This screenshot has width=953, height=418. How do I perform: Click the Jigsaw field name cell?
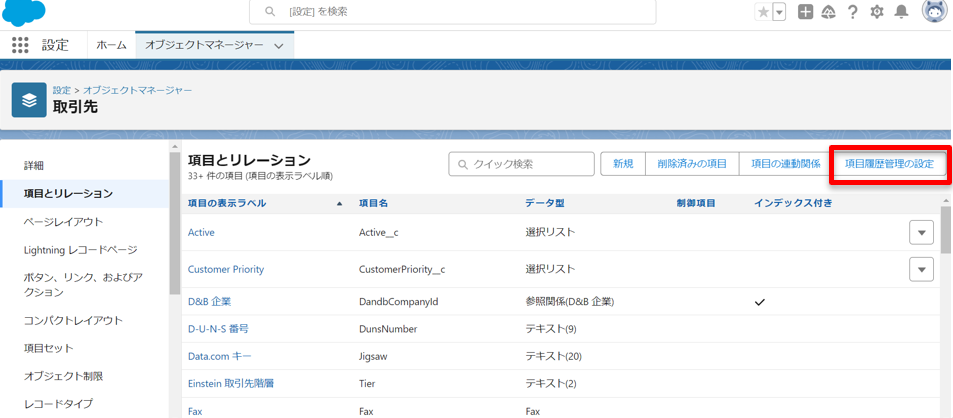(x=374, y=356)
